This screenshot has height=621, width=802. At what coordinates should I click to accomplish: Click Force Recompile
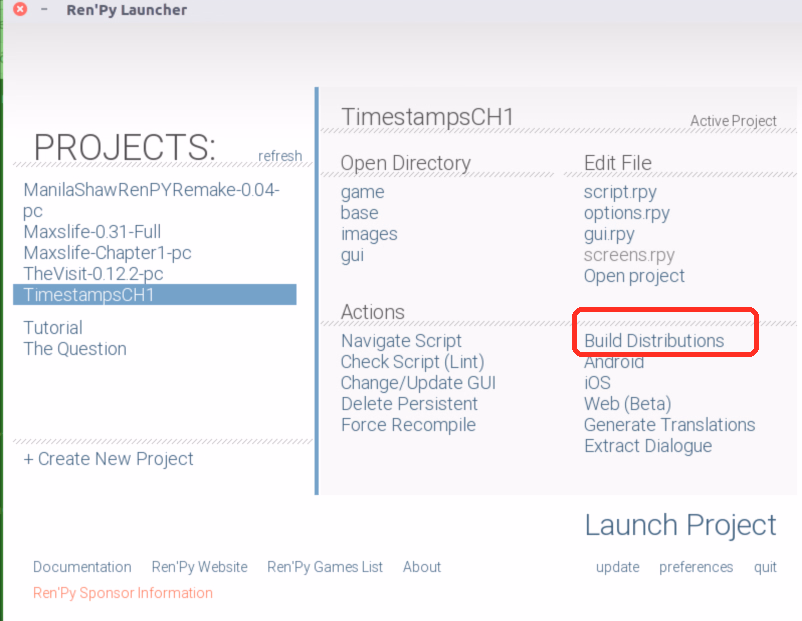tap(408, 425)
